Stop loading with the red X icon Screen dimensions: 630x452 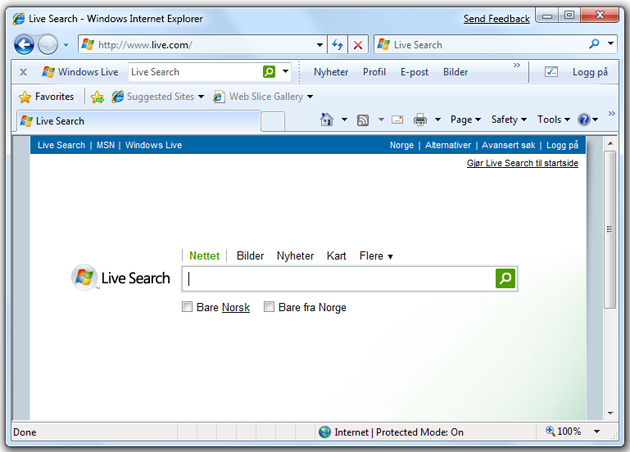(358, 45)
